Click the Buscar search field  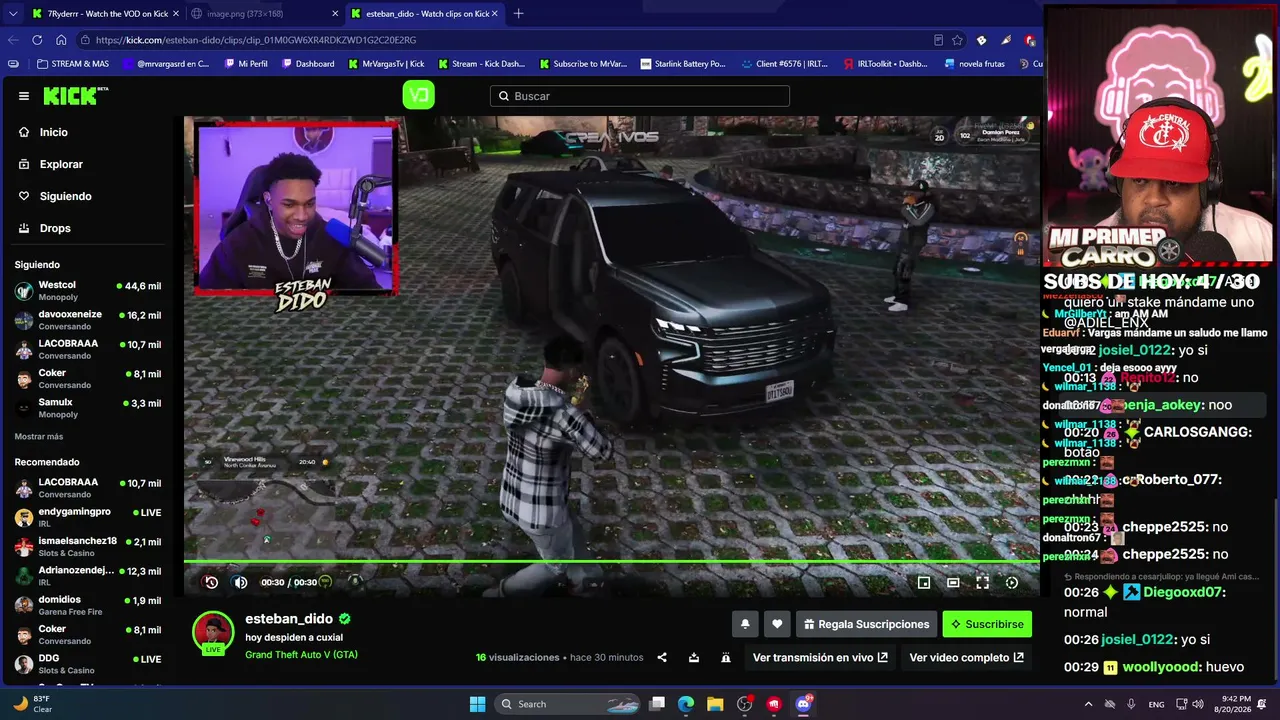(640, 96)
